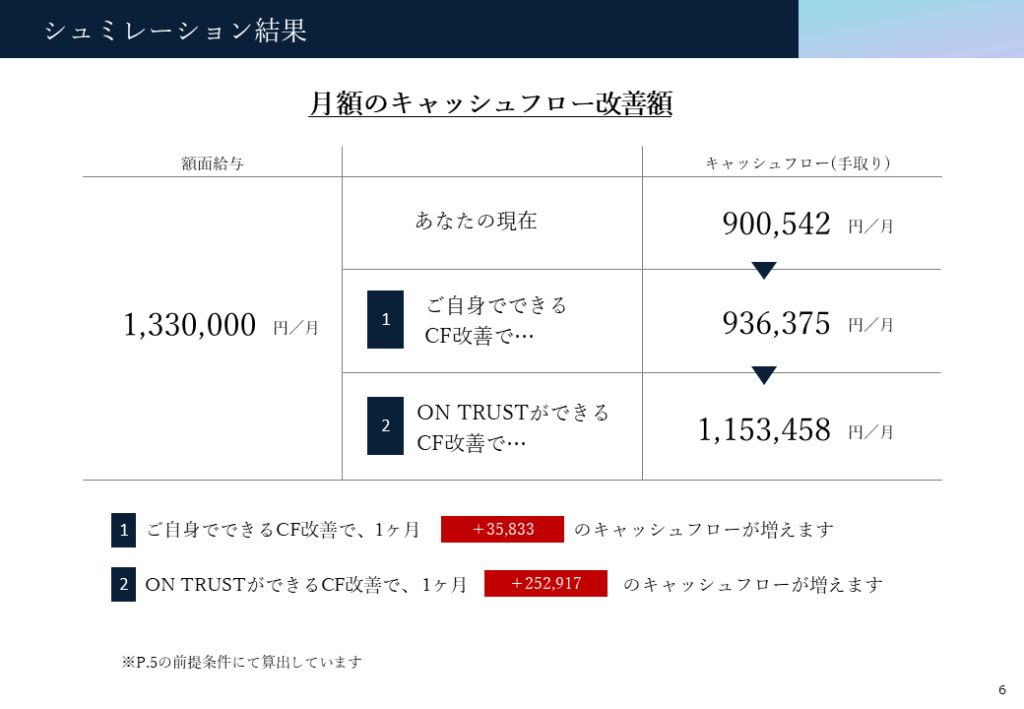Click the page number 6

coord(1002,689)
